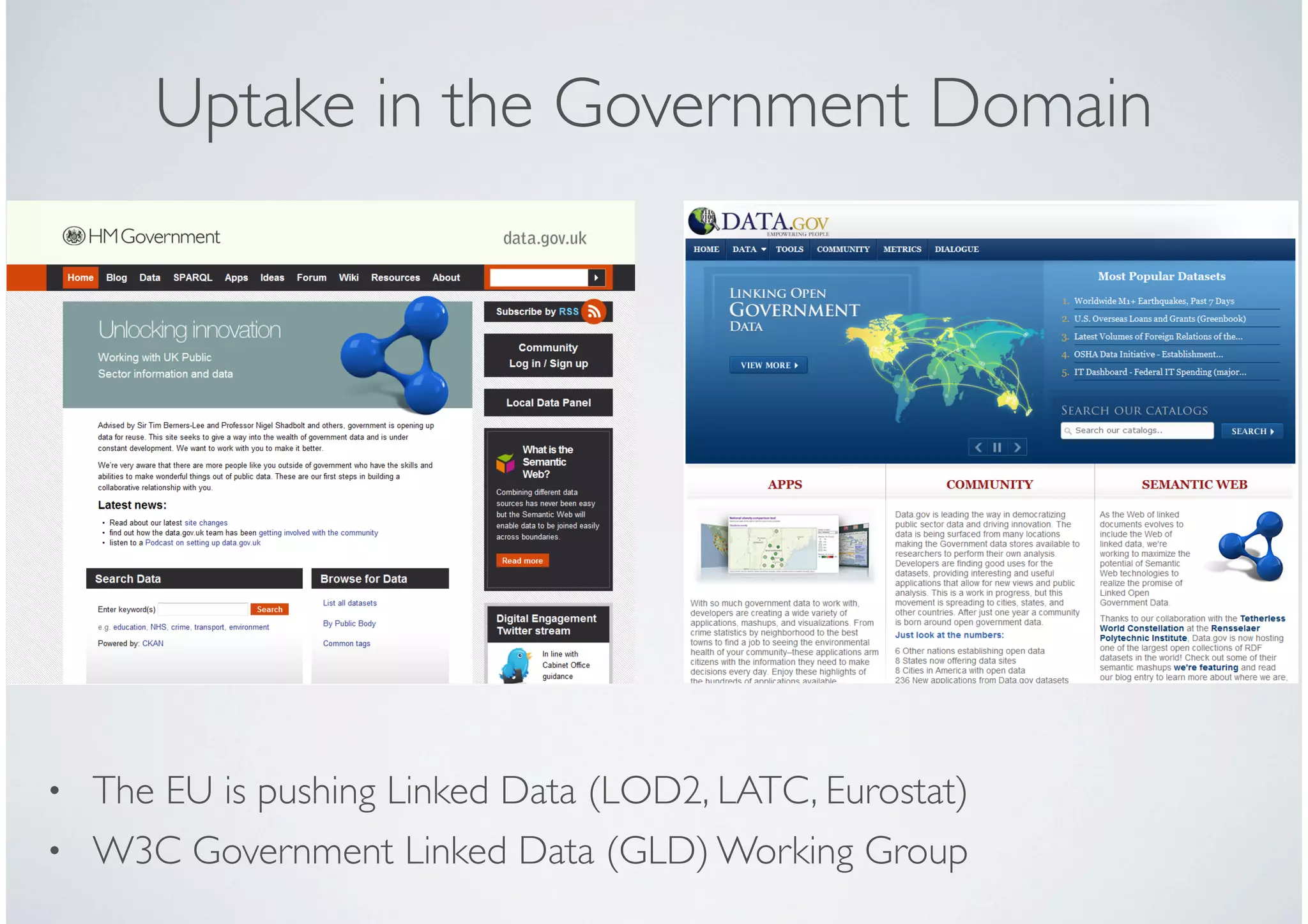
Task: Click the HOME item in Data.gov nav
Action: [706, 250]
